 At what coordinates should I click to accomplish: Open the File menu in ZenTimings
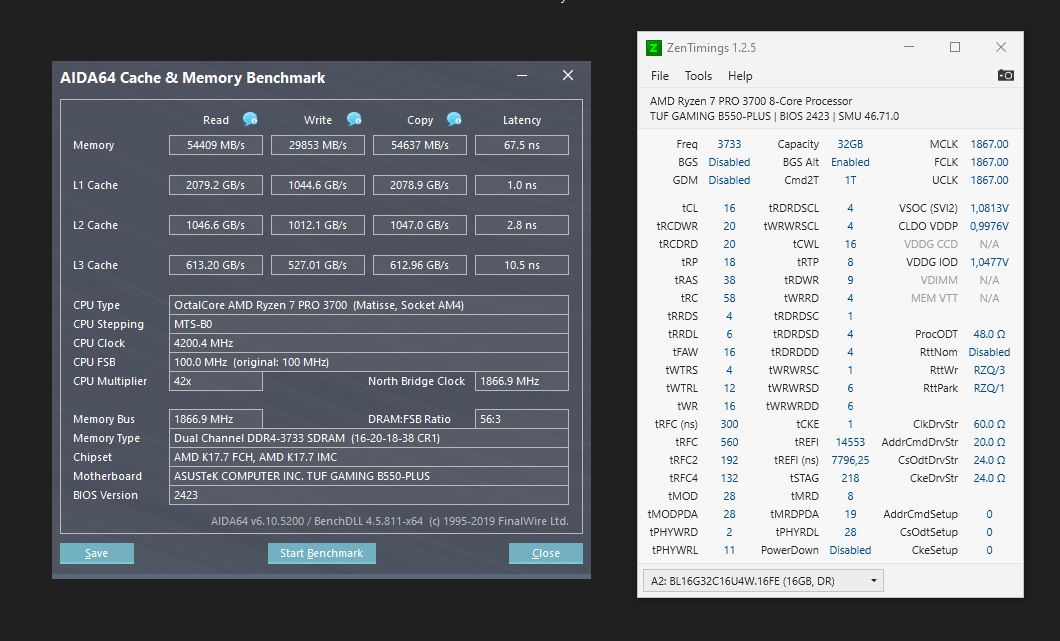tap(660, 76)
